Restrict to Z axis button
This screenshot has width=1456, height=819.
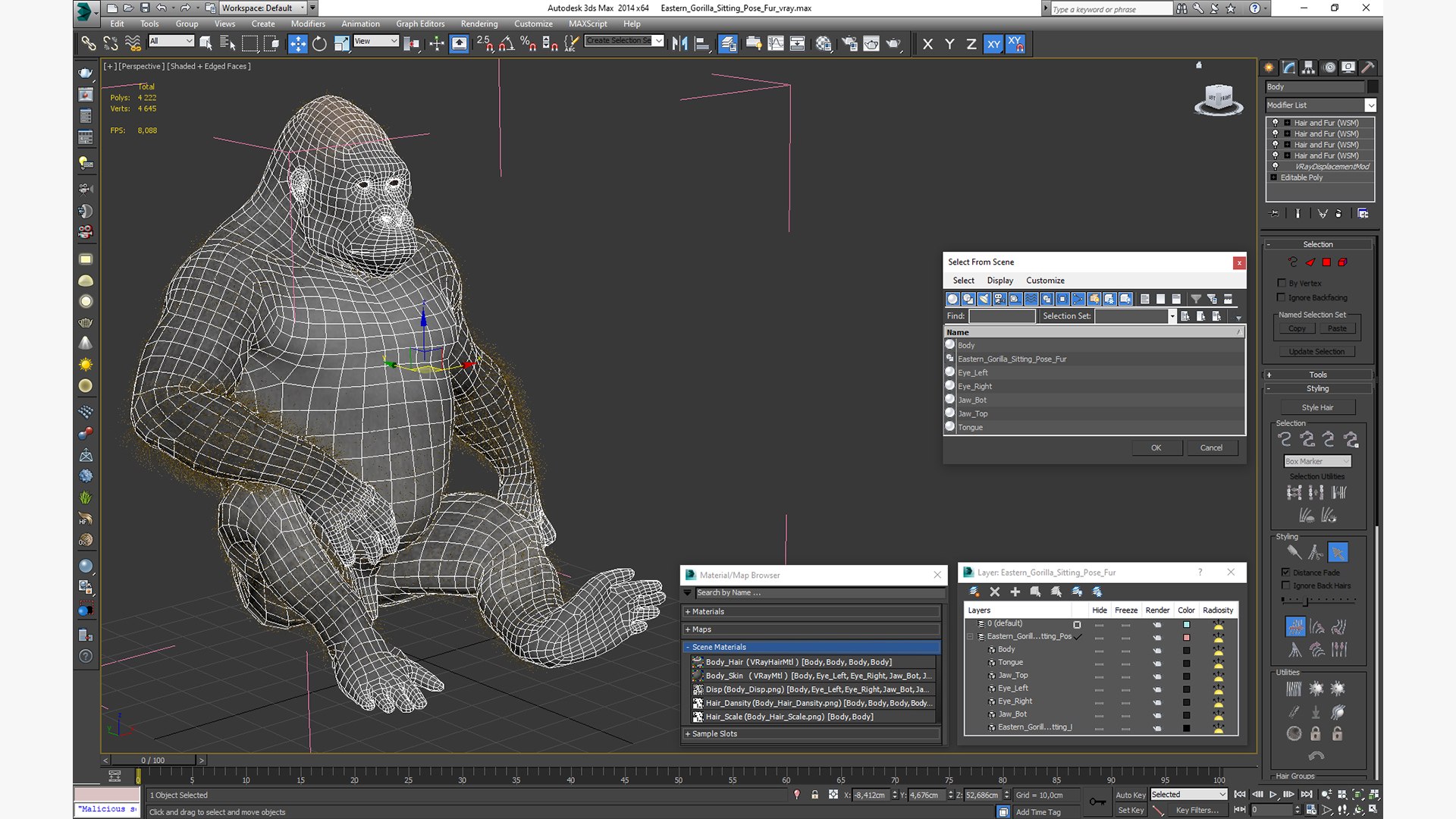click(971, 44)
